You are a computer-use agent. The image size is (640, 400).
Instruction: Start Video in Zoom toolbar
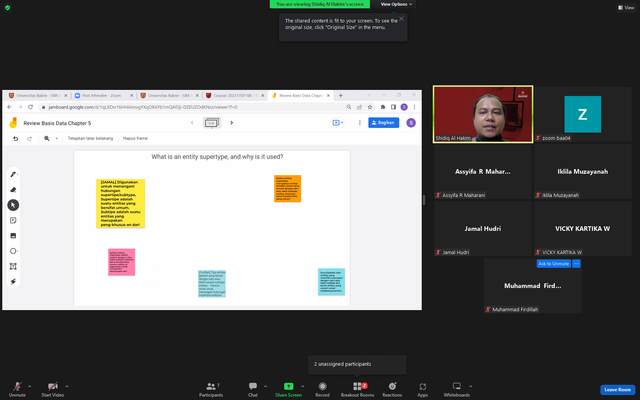pyautogui.click(x=53, y=389)
